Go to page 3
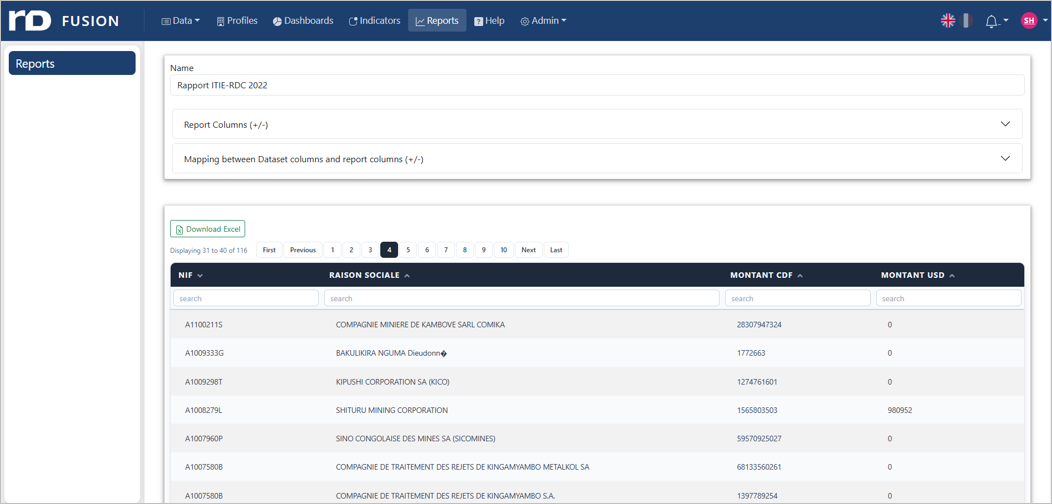 (370, 250)
